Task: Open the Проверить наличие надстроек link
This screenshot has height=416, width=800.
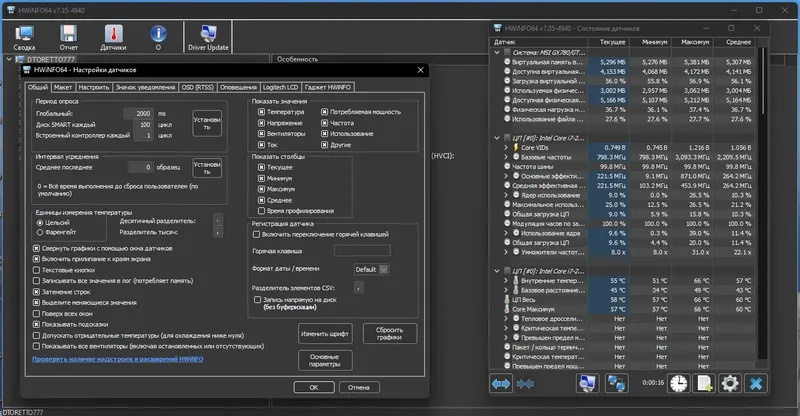Action: tap(118, 359)
